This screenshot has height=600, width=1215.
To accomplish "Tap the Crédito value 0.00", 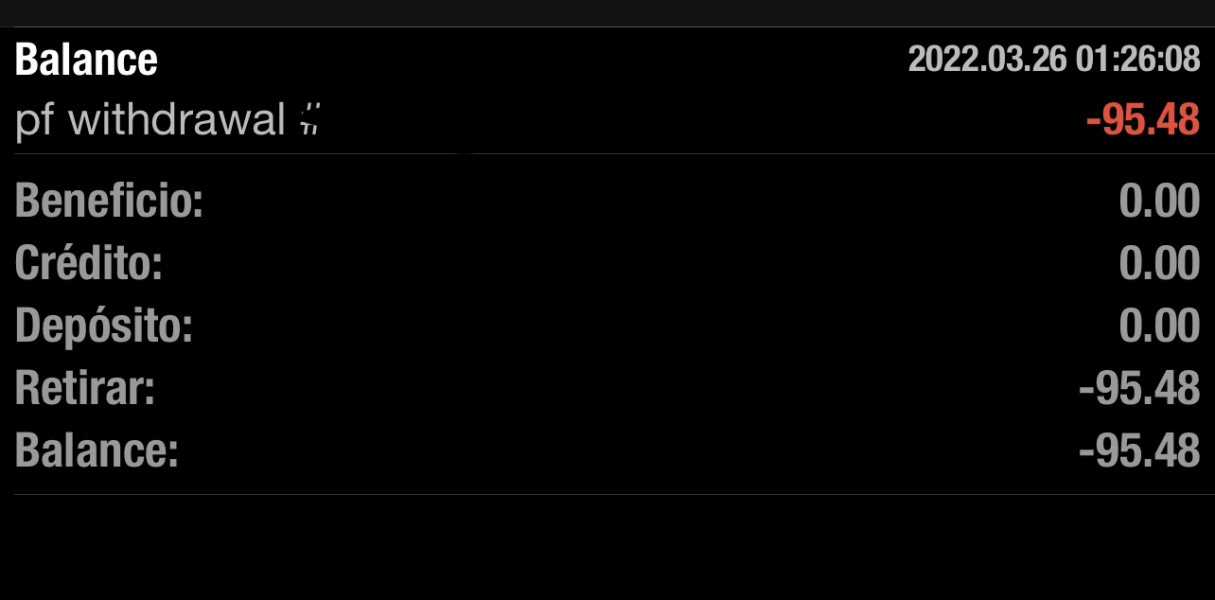I will 1159,264.
